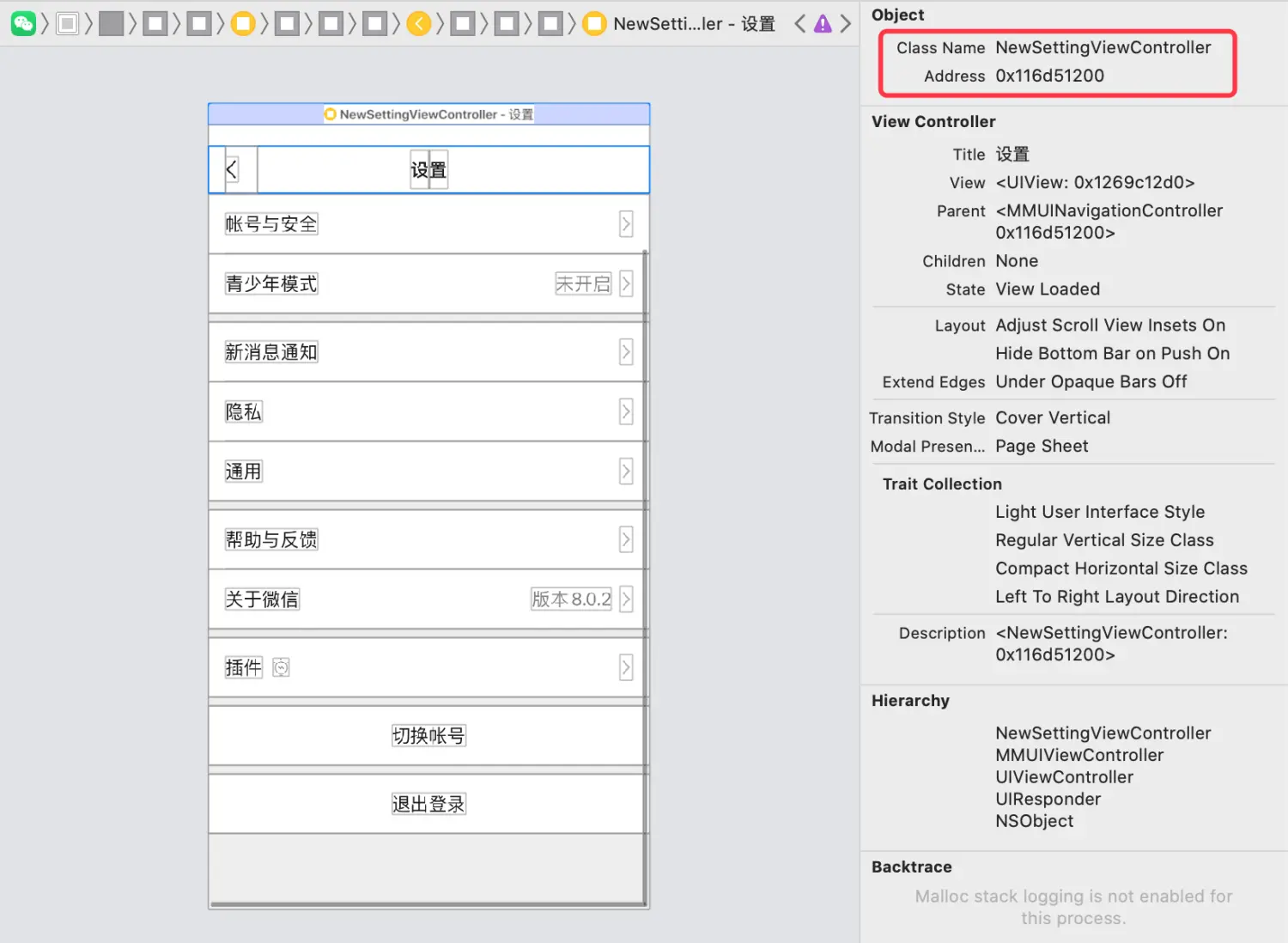Select Transition Style value Cover Vertical
Viewport: 1288px width, 943px height.
pyautogui.click(x=1053, y=418)
